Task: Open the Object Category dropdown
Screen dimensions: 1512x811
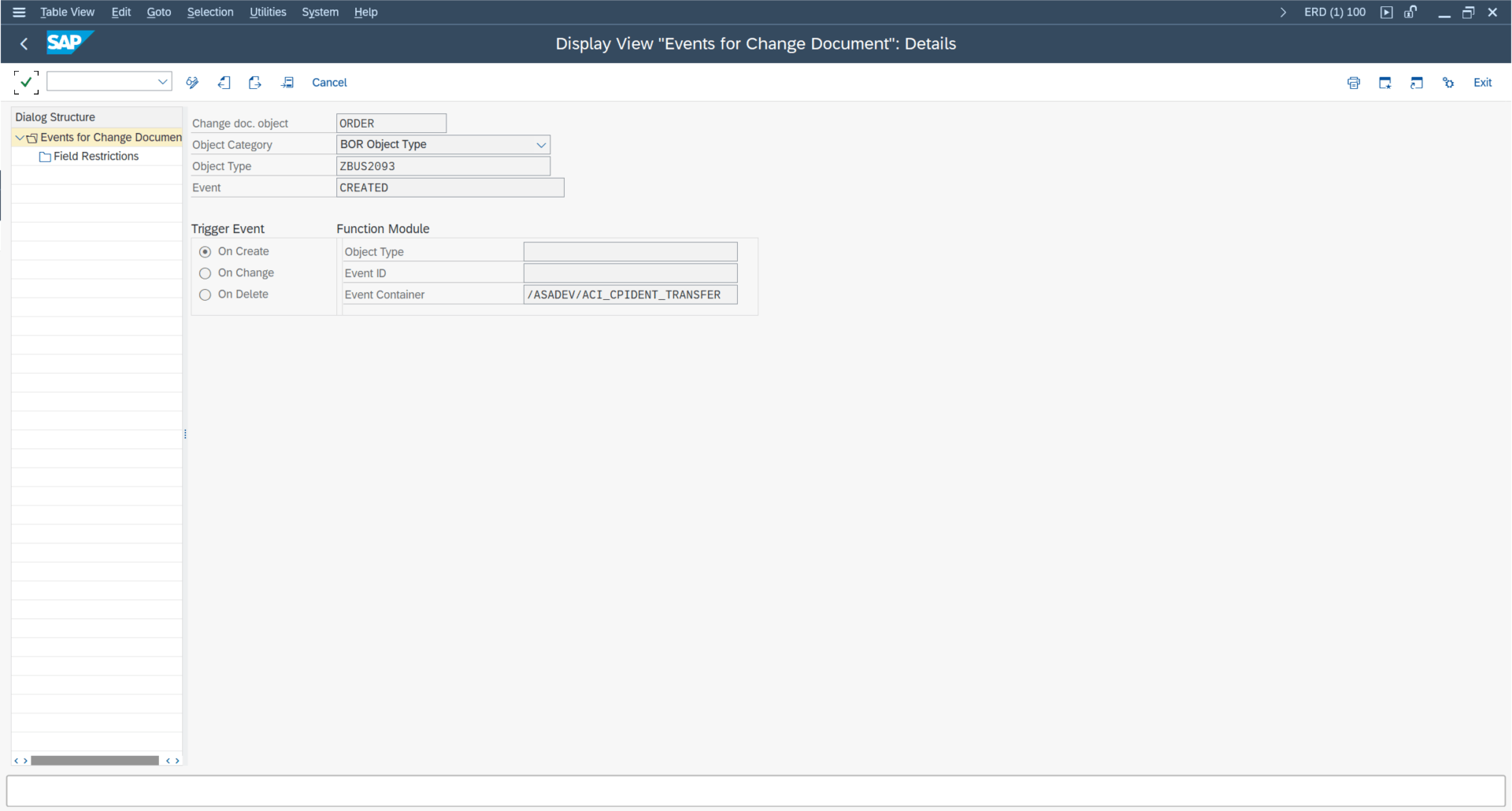Action: pos(541,145)
